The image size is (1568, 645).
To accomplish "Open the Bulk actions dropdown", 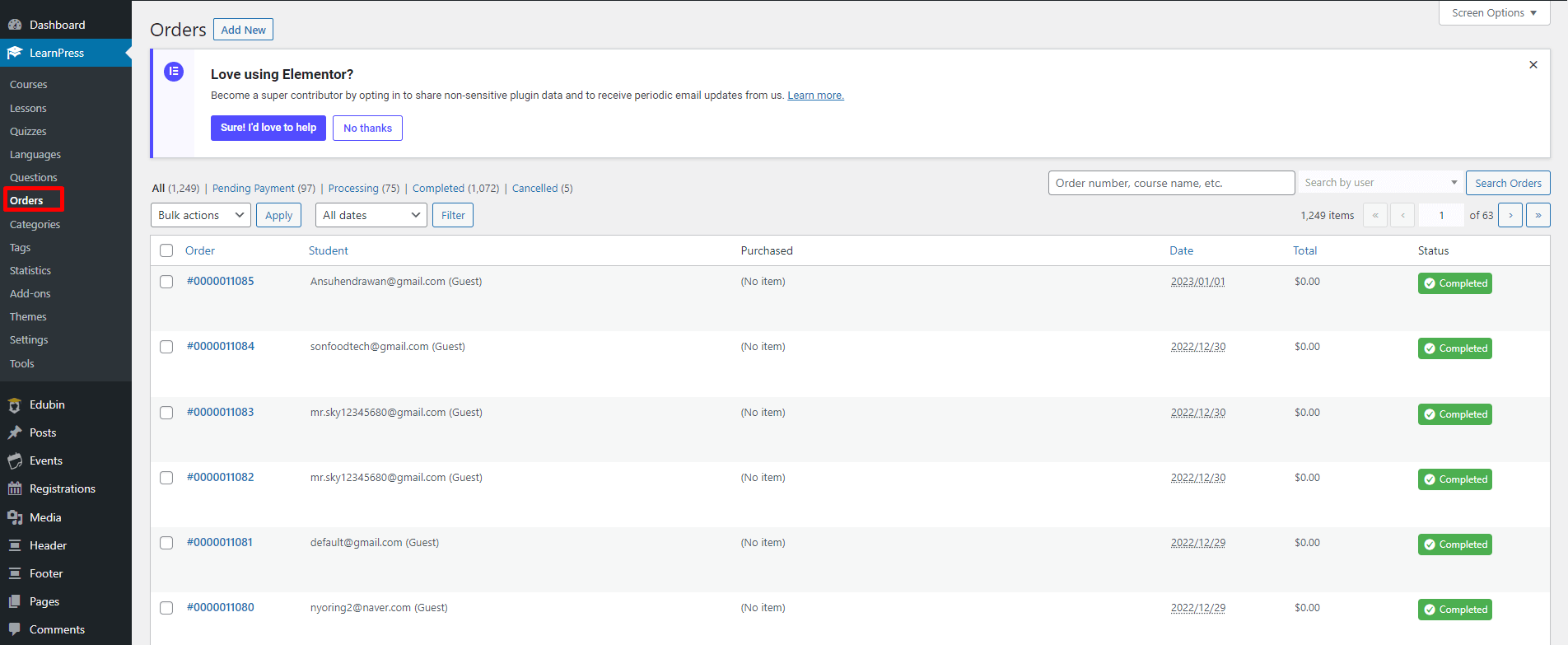I will [x=201, y=215].
